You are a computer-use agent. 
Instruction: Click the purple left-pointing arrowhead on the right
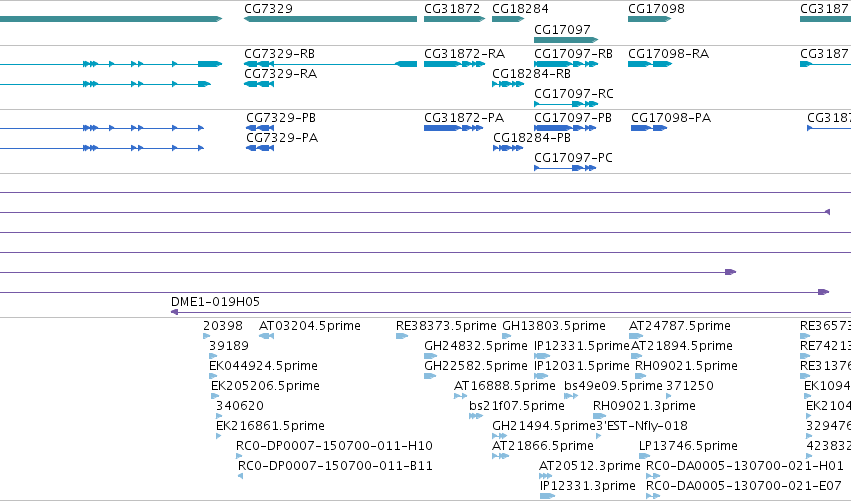click(x=827, y=212)
